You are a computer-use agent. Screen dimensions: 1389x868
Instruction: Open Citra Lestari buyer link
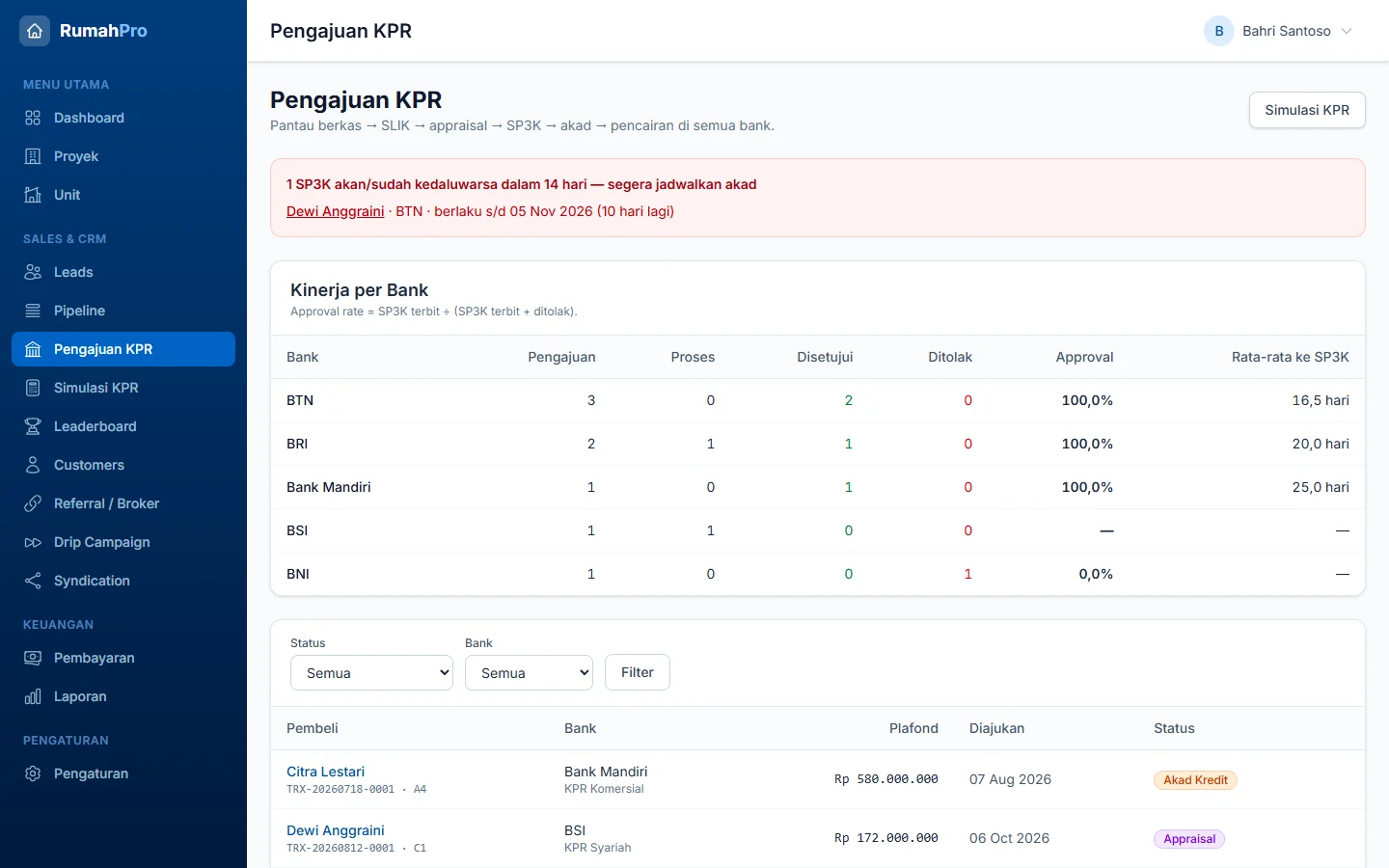point(325,772)
